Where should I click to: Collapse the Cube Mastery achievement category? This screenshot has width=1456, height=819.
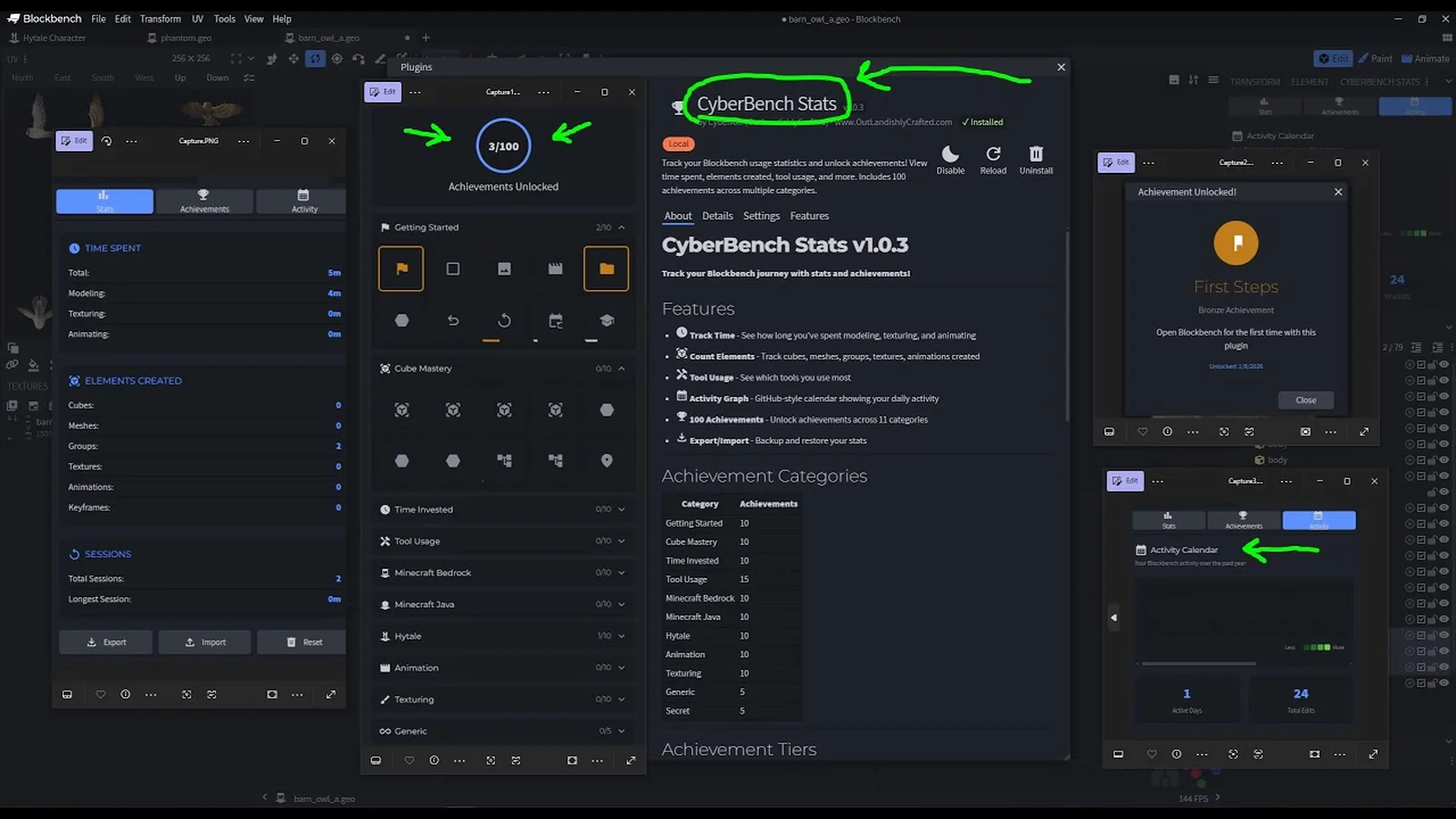[622, 369]
